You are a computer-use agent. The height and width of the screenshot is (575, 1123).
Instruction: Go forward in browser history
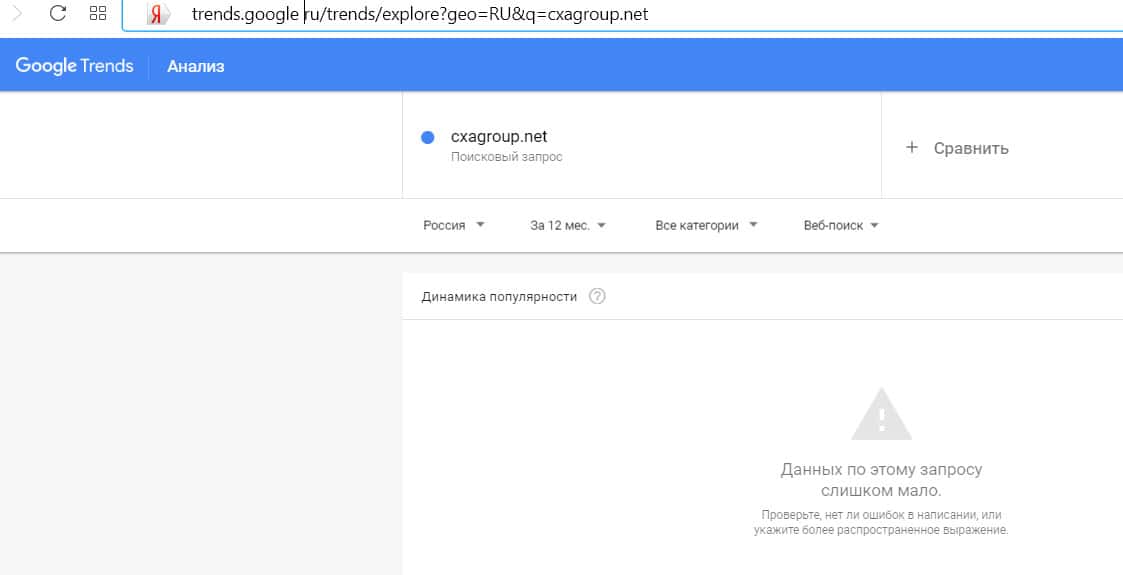pyautogui.click(x=16, y=14)
